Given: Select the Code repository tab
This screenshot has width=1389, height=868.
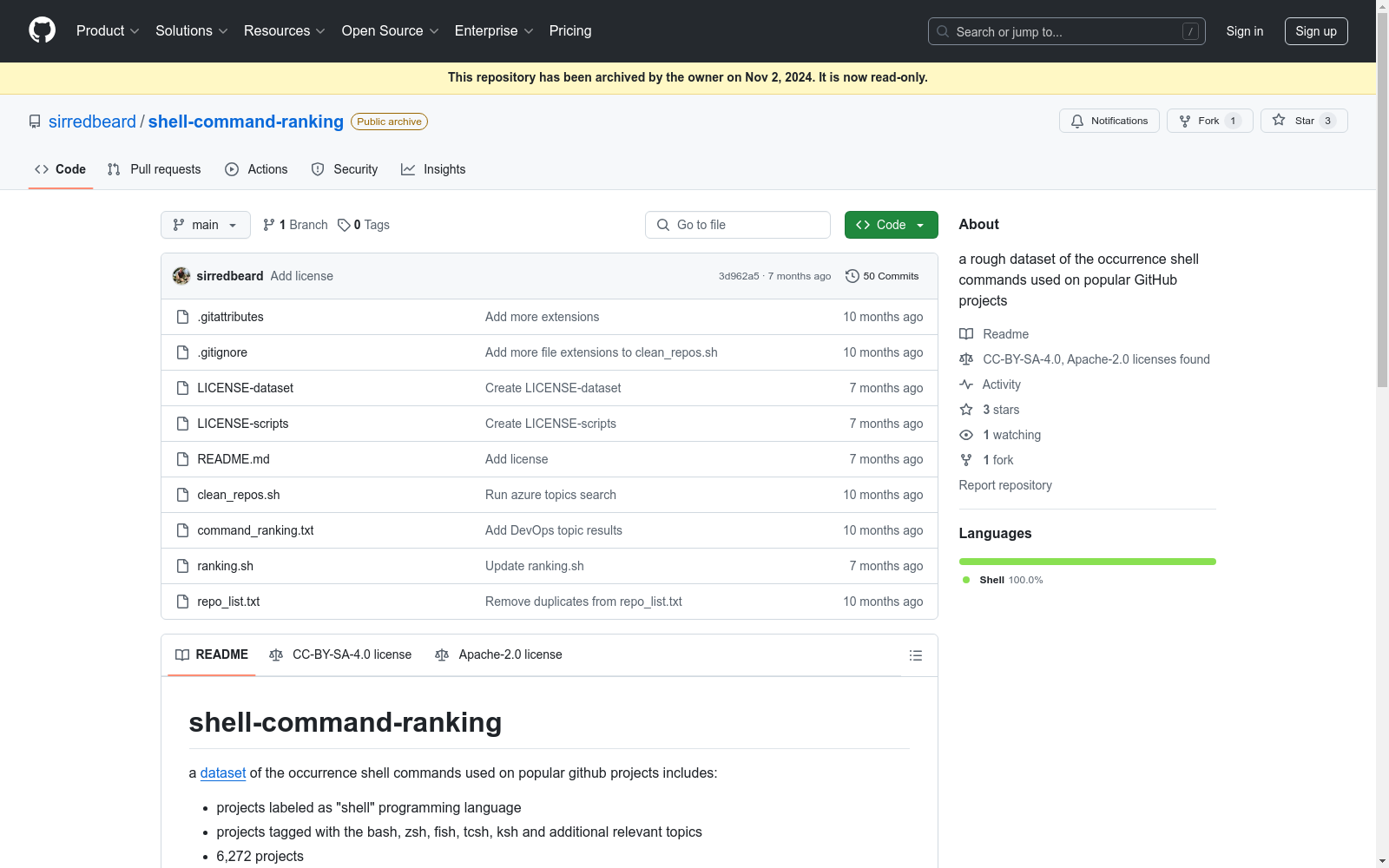Looking at the screenshot, I should 60,169.
